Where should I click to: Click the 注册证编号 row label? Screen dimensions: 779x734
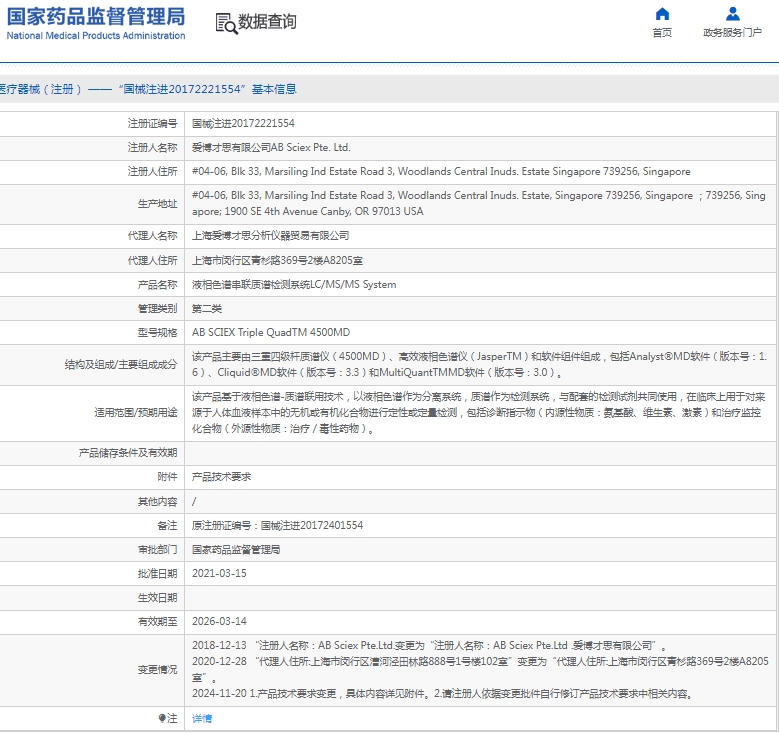coord(152,123)
